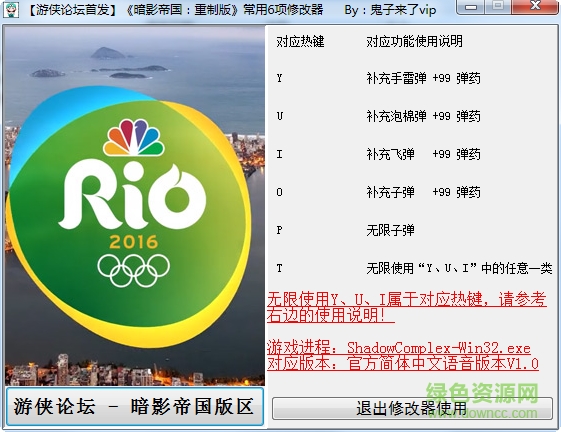Click the Rio 2016 Olympics image

[x=135, y=205]
